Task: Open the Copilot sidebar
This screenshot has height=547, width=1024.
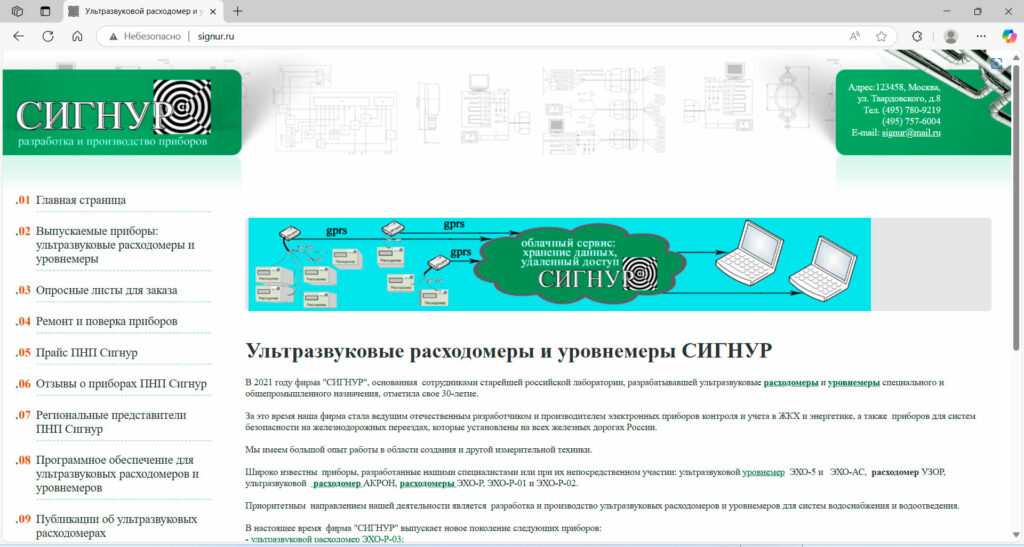Action: click(1009, 37)
